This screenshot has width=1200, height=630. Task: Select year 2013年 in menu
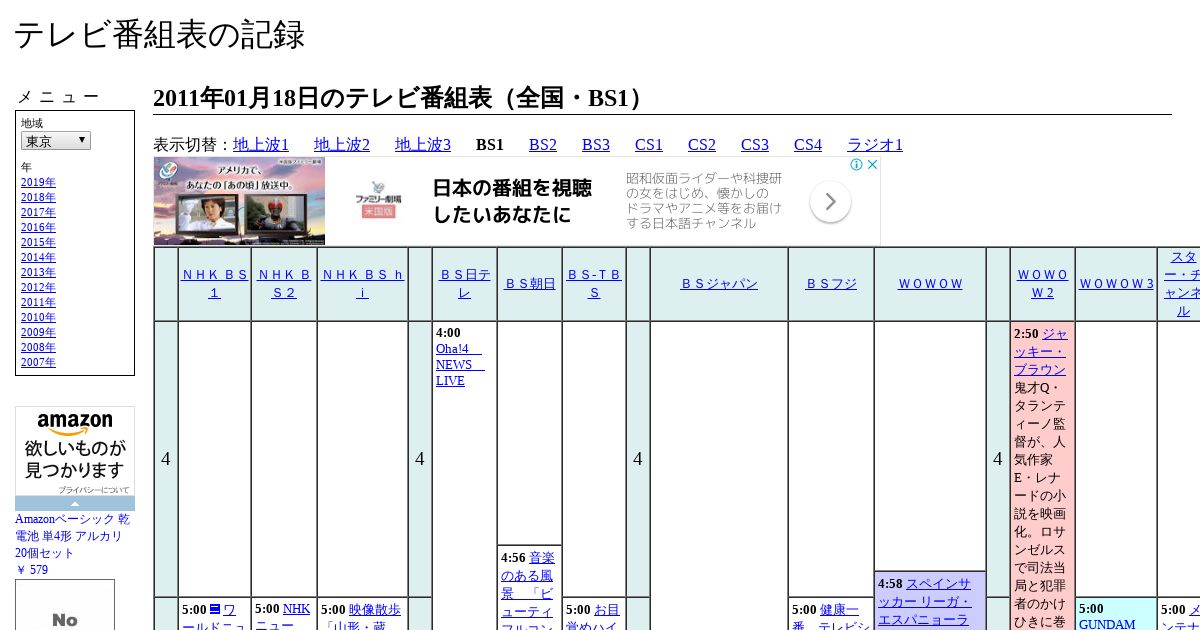(x=38, y=272)
